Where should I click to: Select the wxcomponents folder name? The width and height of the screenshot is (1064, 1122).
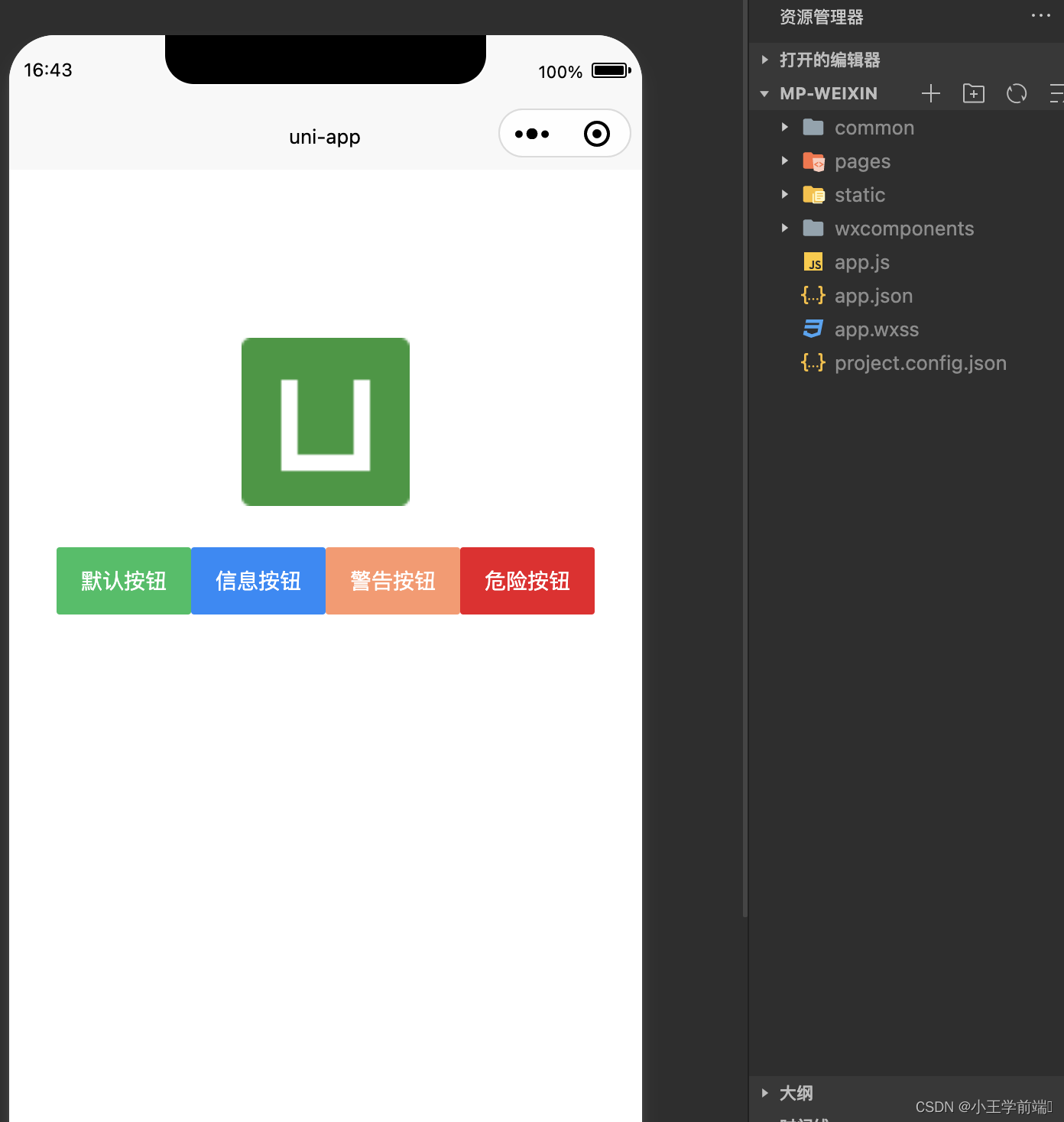coord(904,229)
